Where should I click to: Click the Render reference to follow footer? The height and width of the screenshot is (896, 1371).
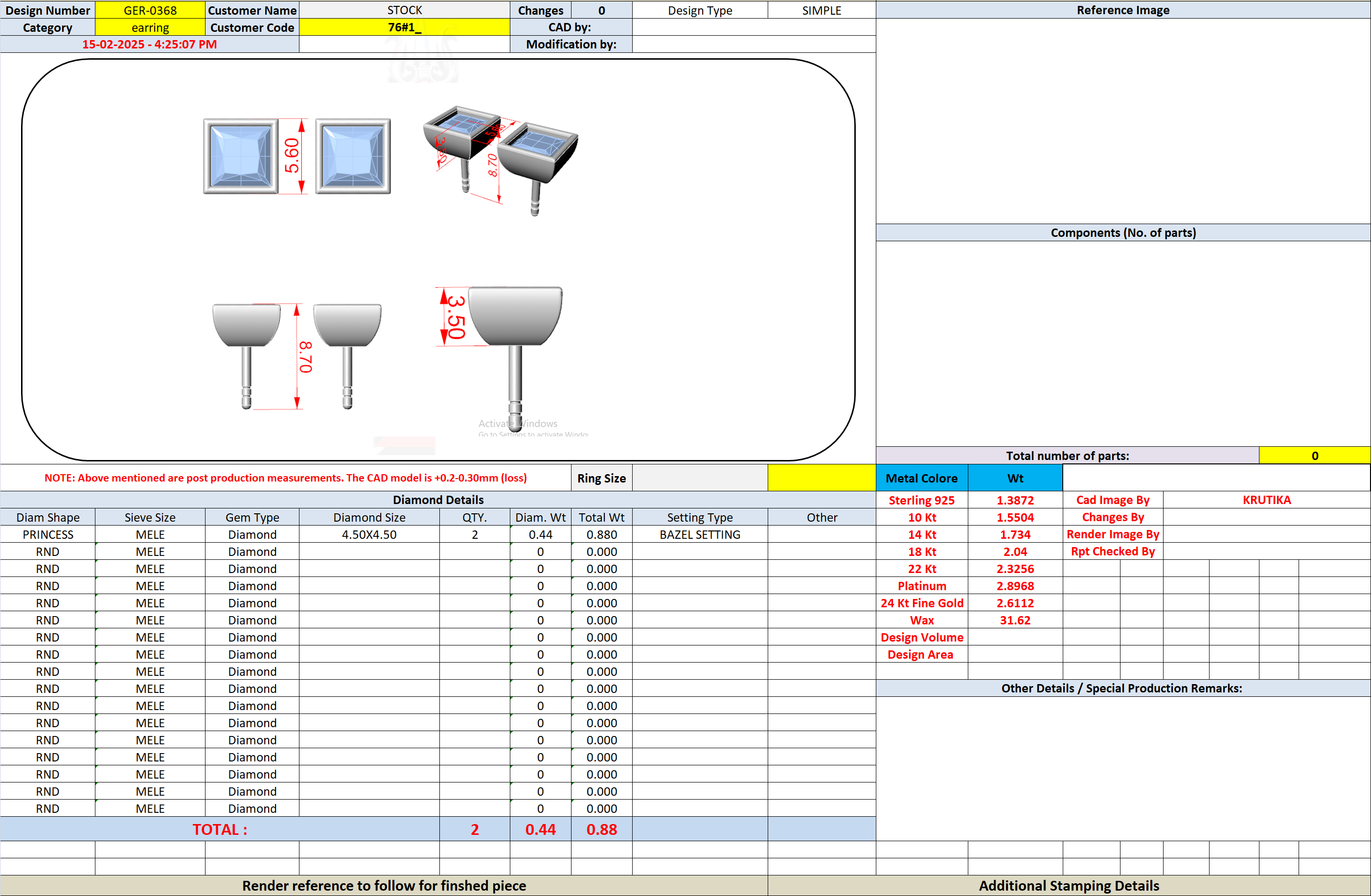tap(384, 885)
